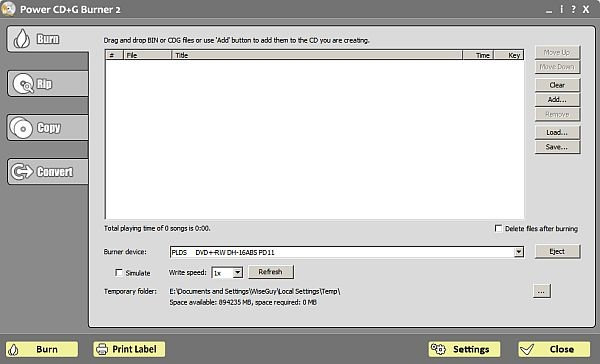Click the double-disc Copy icon
Image resolution: width=600 pixels, height=364 pixels.
click(x=21, y=127)
